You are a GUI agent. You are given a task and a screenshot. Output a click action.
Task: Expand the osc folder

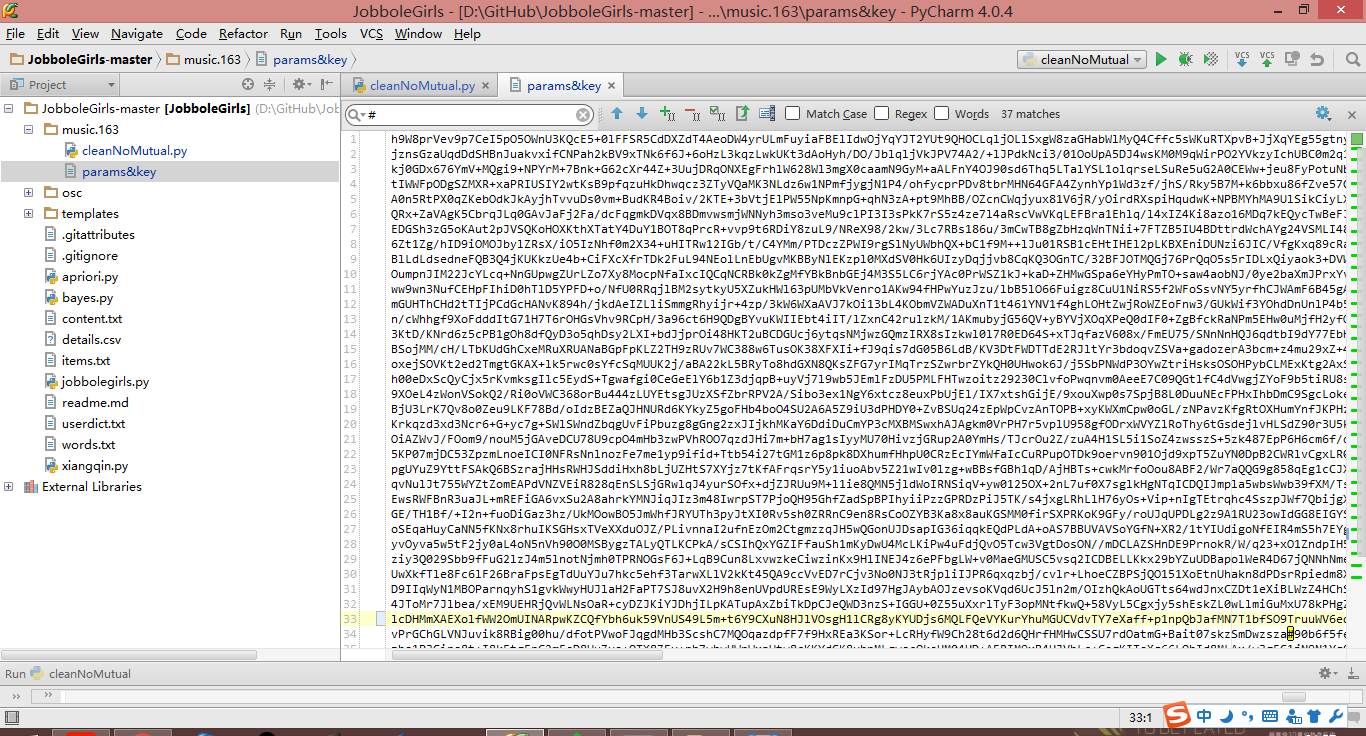(x=30, y=192)
